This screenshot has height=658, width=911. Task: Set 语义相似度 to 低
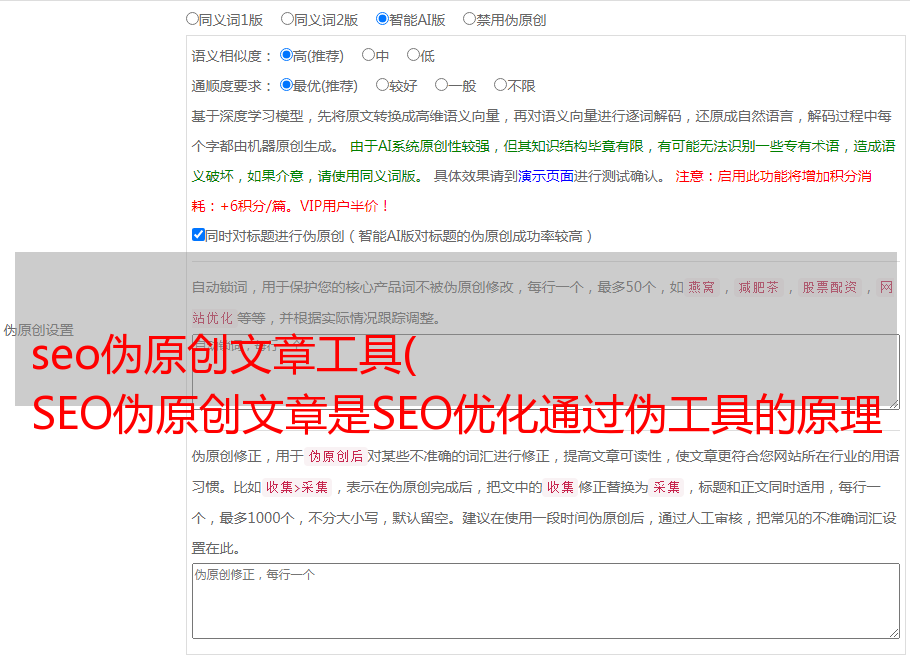click(413, 55)
